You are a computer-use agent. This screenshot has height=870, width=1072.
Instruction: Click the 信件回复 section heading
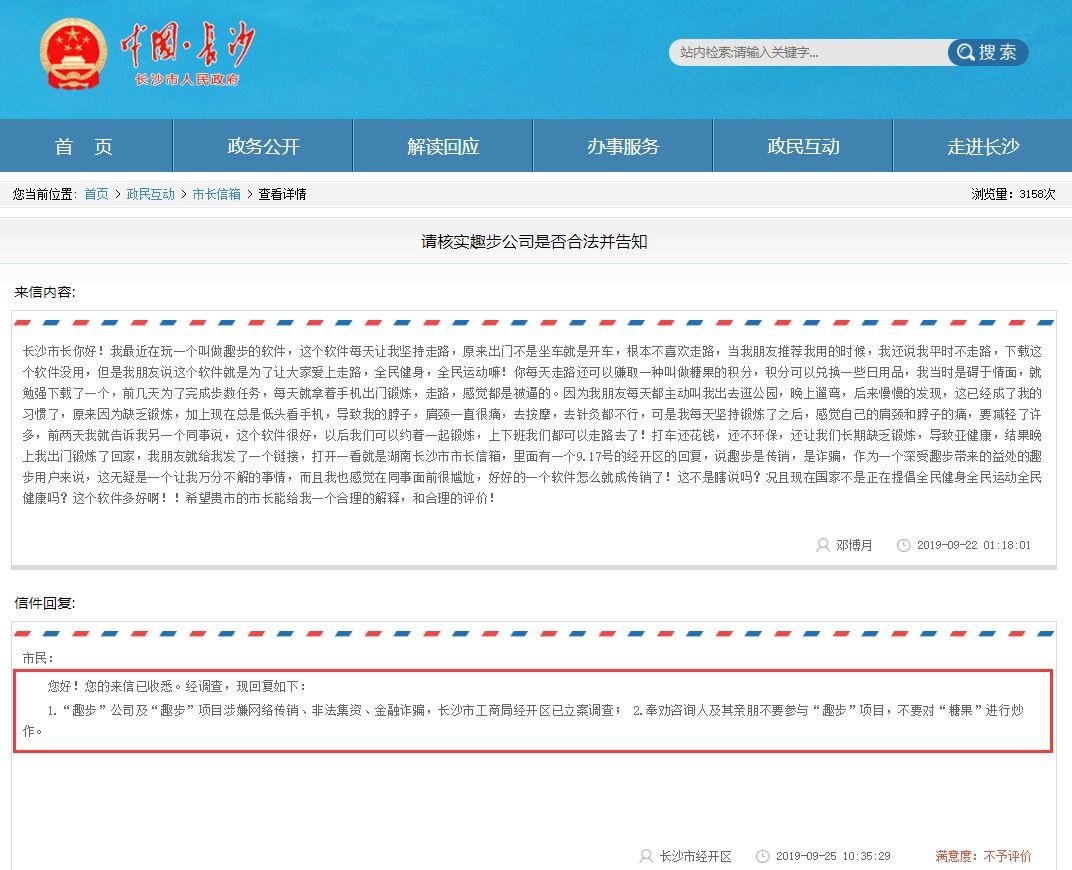coord(45,603)
